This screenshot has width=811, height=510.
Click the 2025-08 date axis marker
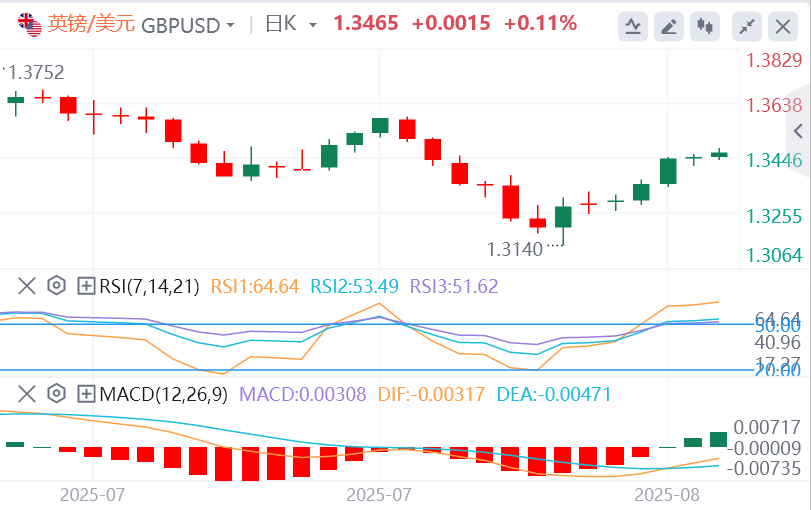point(669,494)
